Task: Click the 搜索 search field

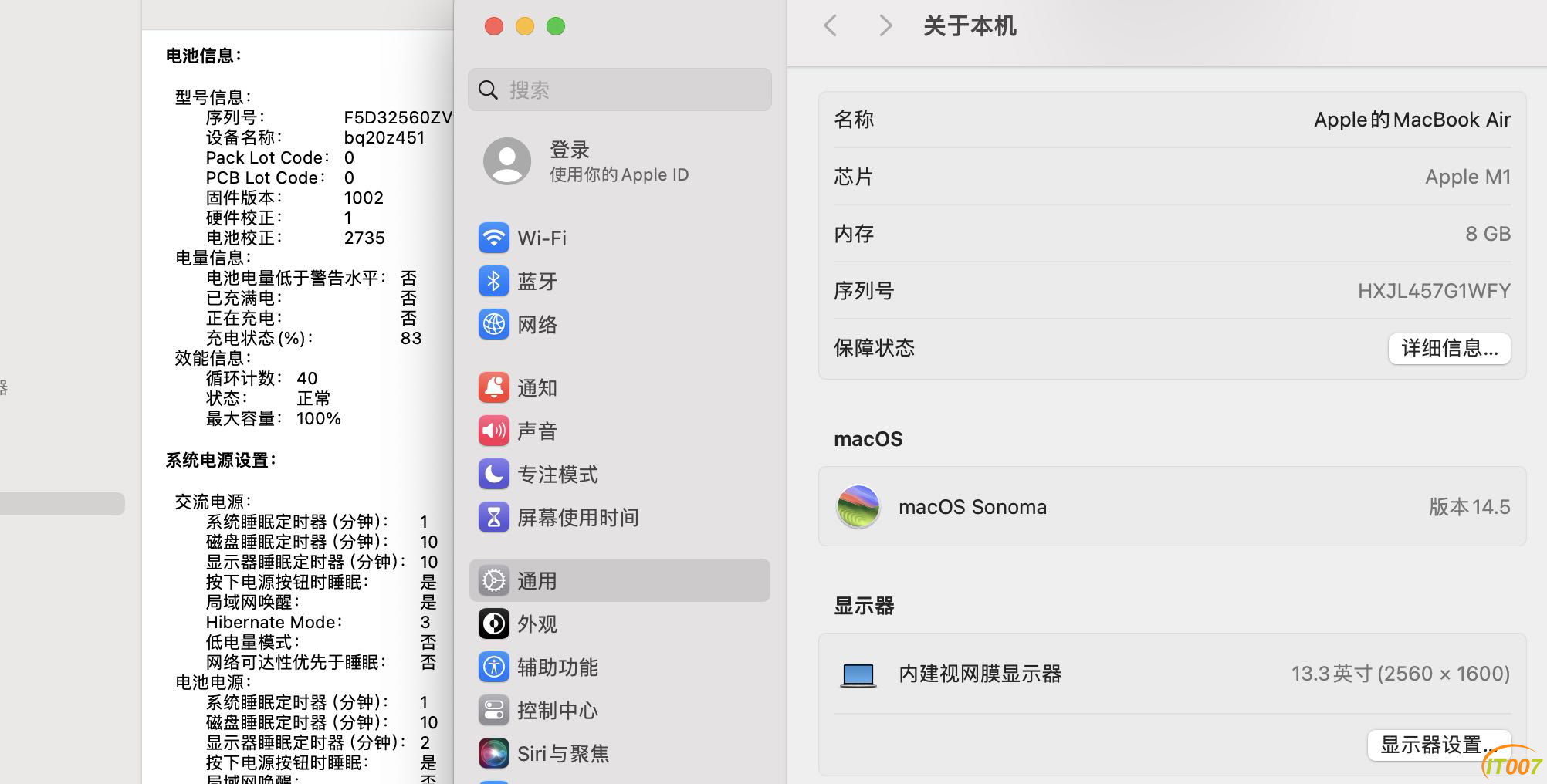Action: pyautogui.click(x=620, y=90)
